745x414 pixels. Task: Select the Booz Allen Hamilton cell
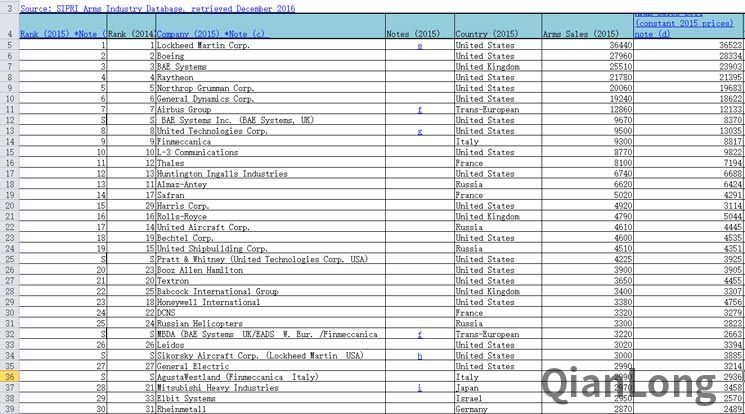click(x=270, y=270)
